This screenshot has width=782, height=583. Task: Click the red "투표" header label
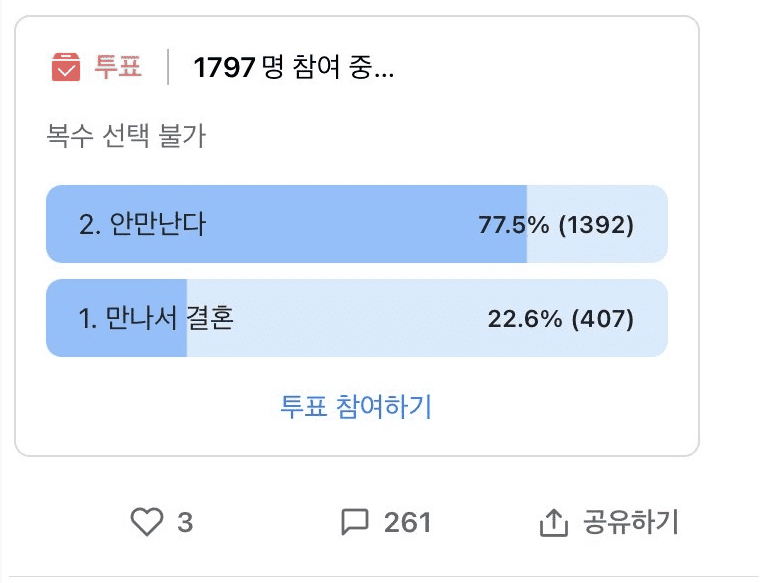[118, 68]
